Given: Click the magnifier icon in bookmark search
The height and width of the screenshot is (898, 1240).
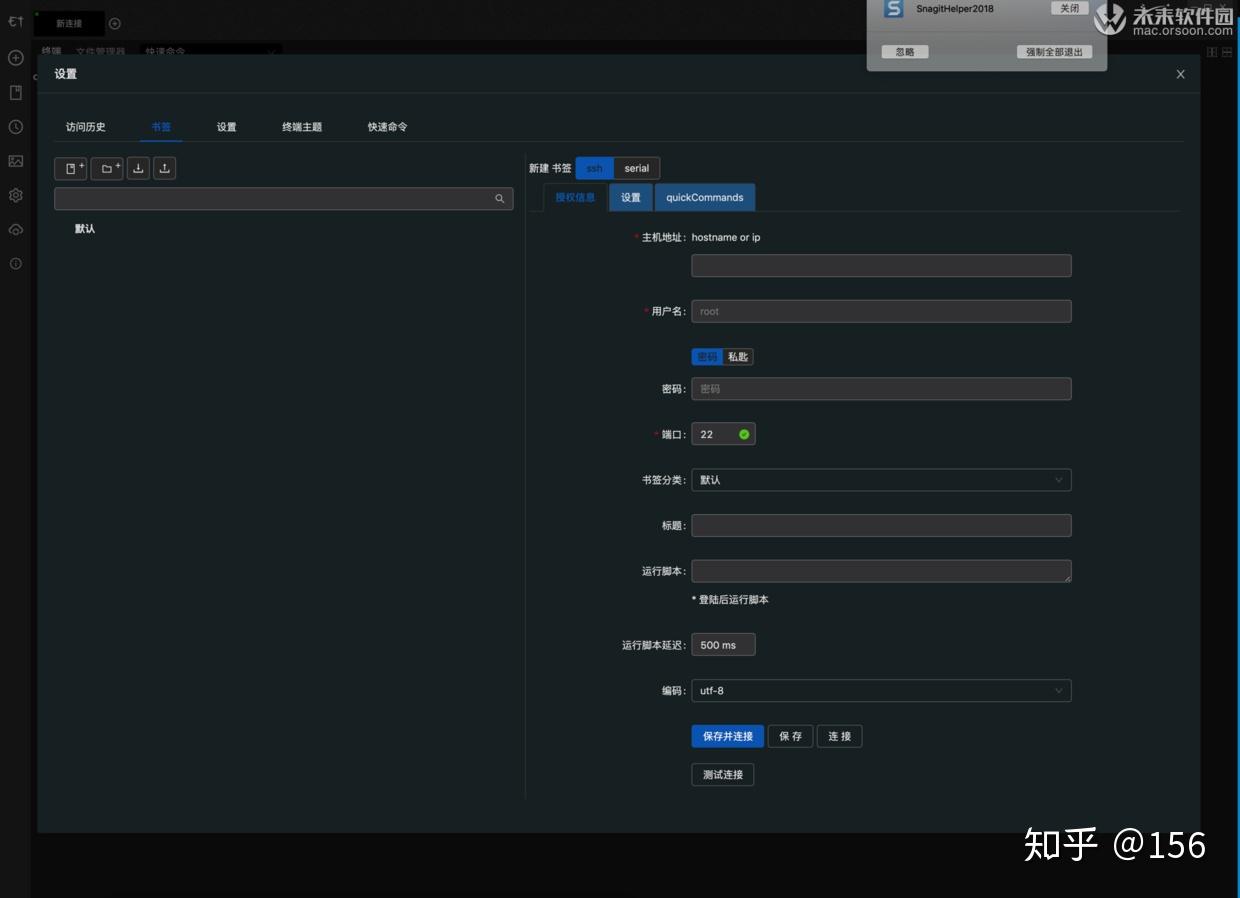Looking at the screenshot, I should (500, 199).
